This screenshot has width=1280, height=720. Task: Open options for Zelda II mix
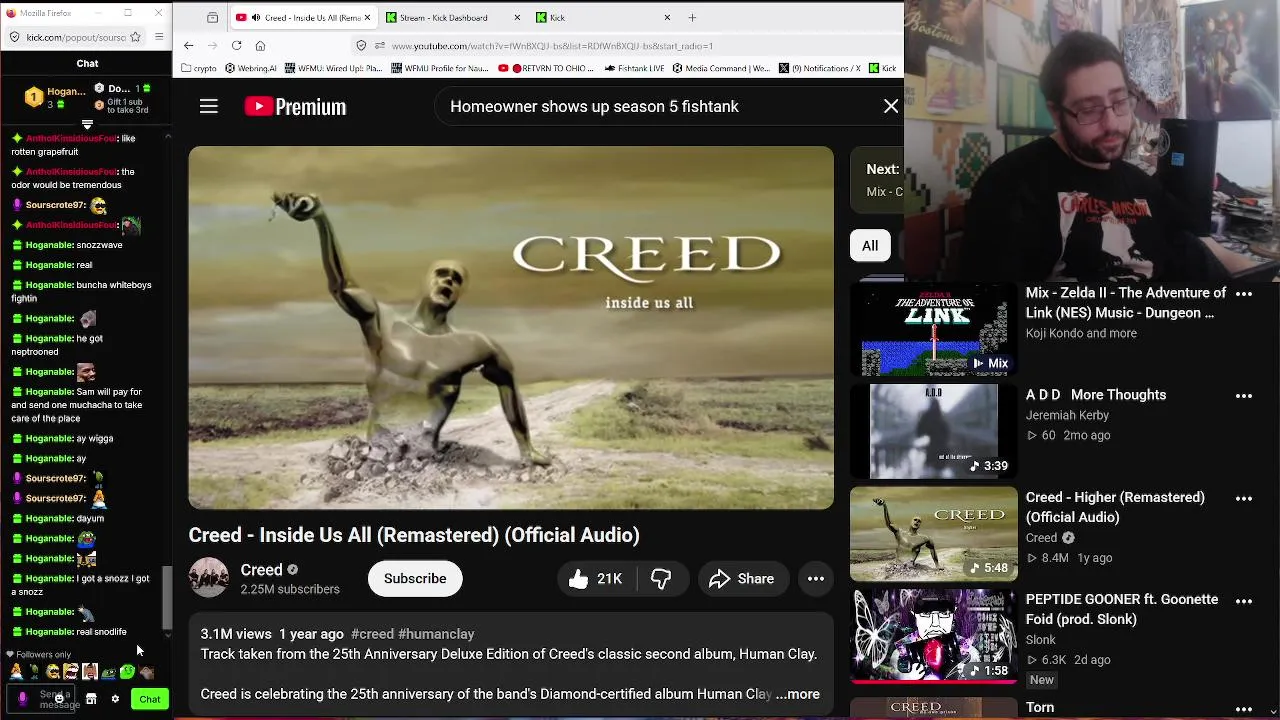pyautogui.click(x=1244, y=294)
